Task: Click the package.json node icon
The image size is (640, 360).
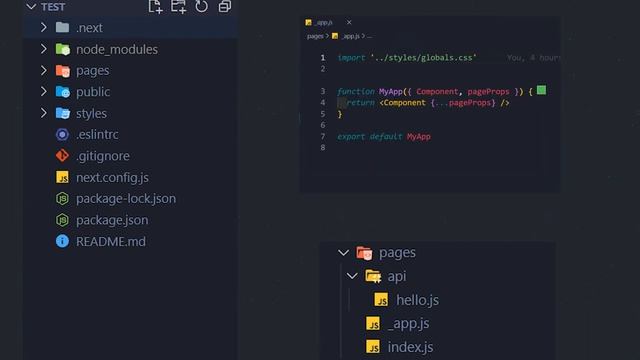Action: click(x=62, y=220)
